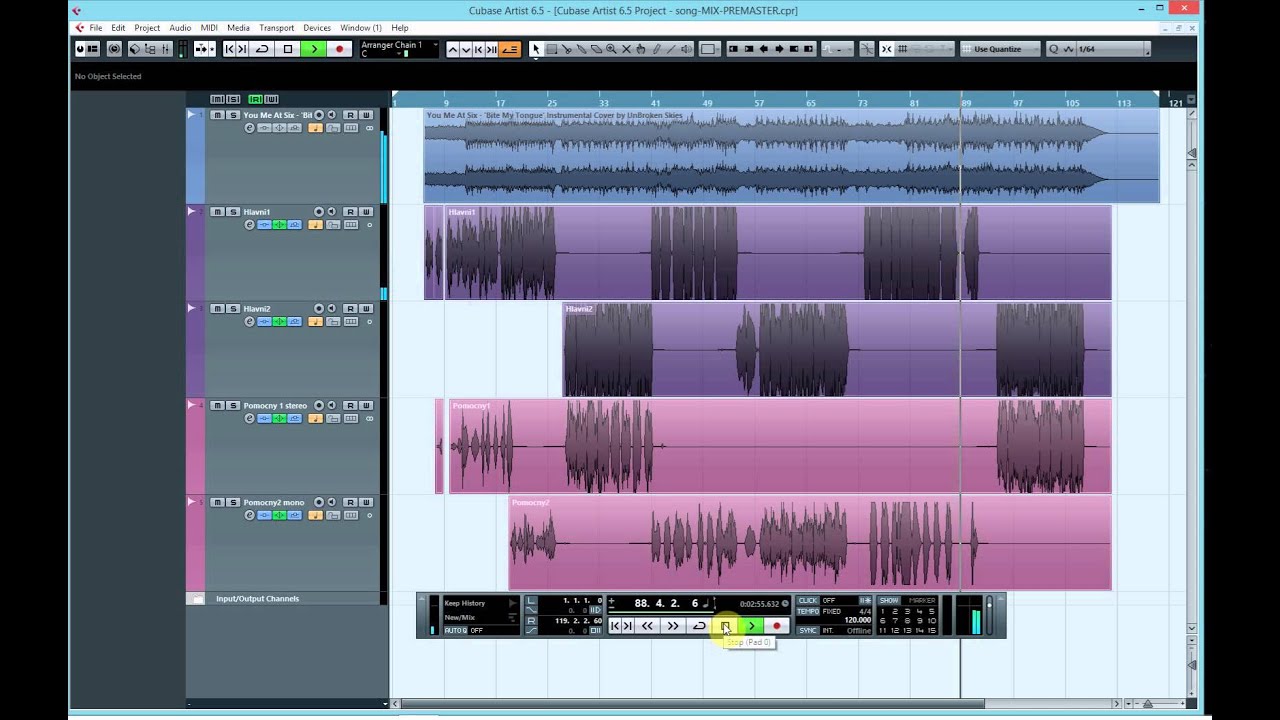Expand the Pomocny 1 stereo track arrow
Image resolution: width=1280 pixels, height=720 pixels.
pyautogui.click(x=191, y=405)
